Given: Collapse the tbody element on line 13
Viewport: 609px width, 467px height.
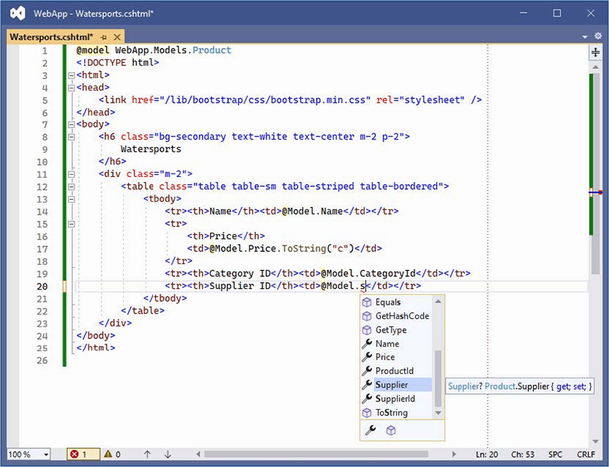Looking at the screenshot, I should 71,199.
